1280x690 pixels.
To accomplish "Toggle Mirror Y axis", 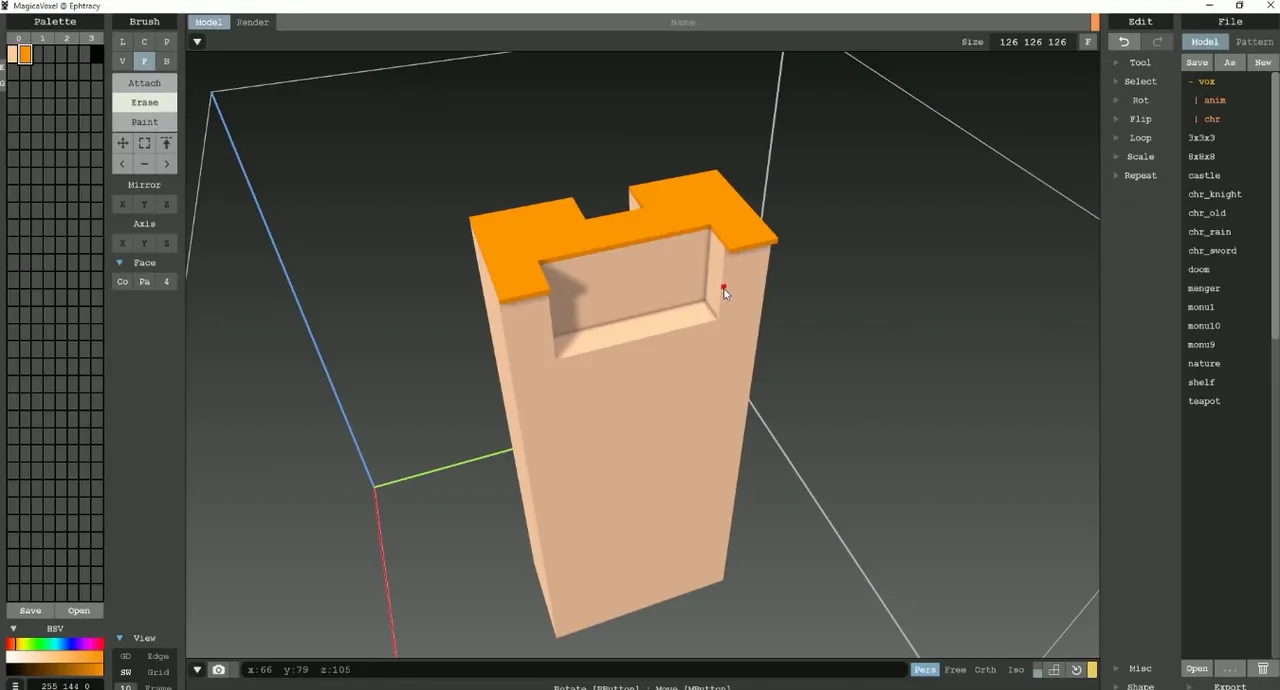I will (x=144, y=204).
